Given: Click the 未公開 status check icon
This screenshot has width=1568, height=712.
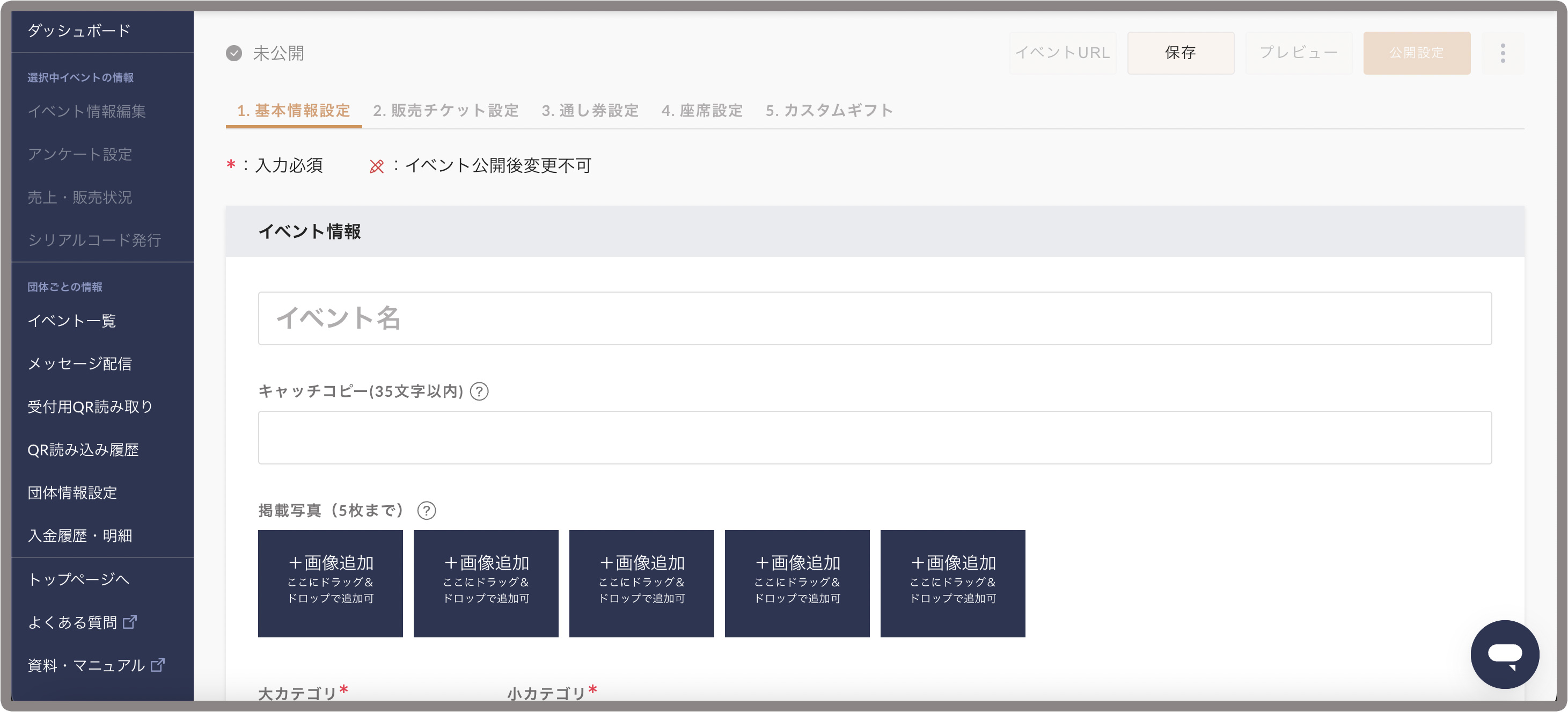Looking at the screenshot, I should [x=234, y=54].
